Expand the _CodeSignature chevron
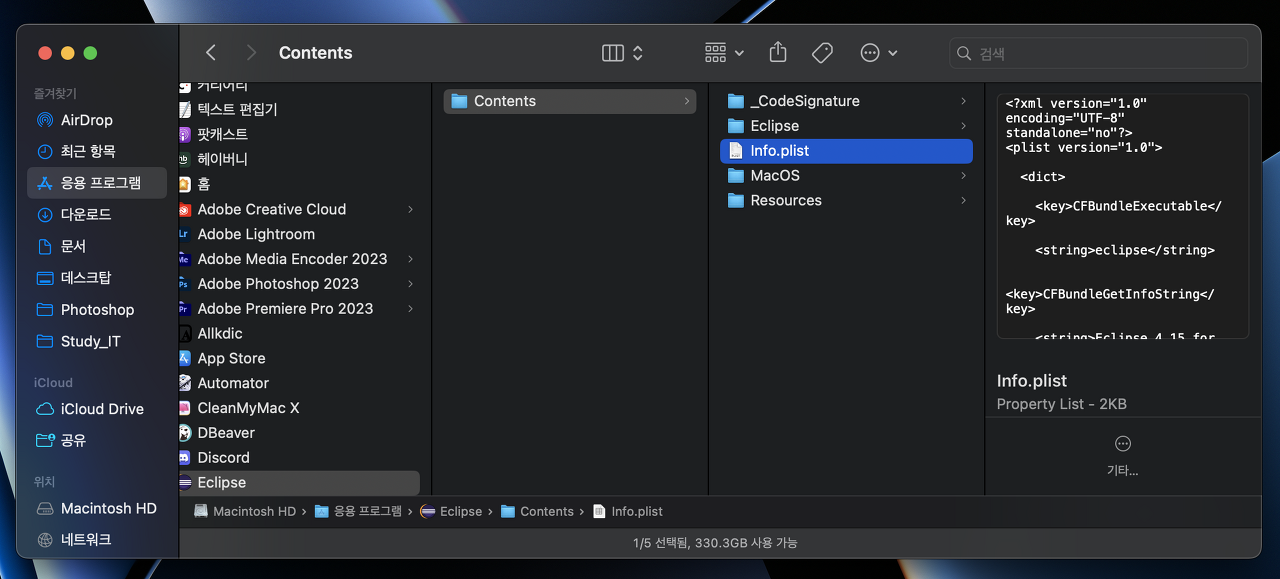Image resolution: width=1280 pixels, height=579 pixels. (x=963, y=101)
